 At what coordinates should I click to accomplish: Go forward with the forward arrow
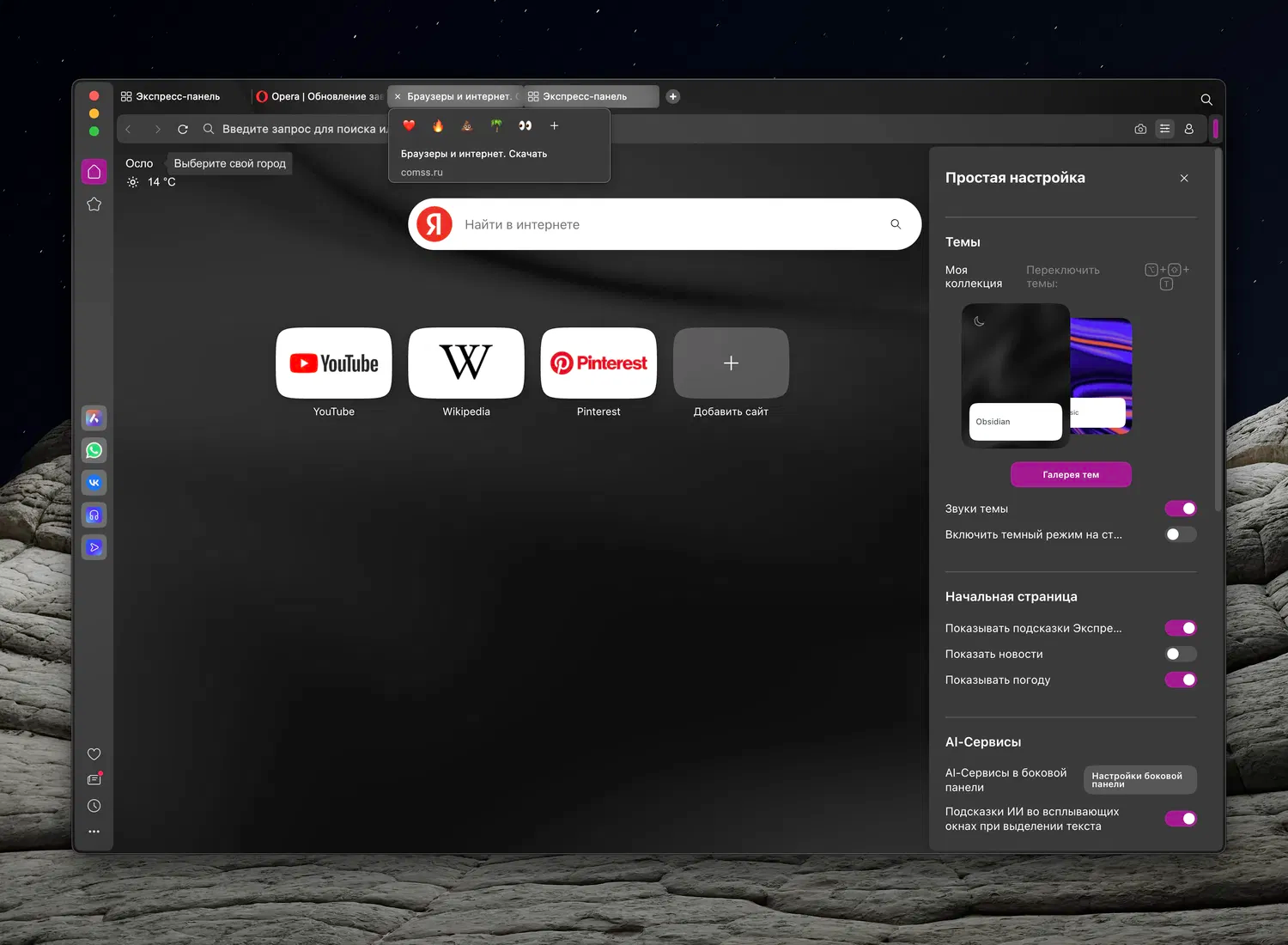pyautogui.click(x=157, y=129)
